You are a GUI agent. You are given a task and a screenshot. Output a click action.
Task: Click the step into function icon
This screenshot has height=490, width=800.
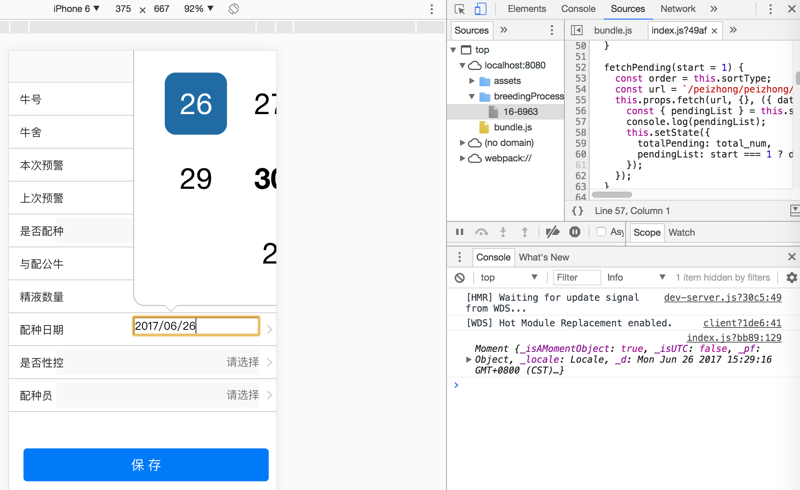click(x=503, y=232)
